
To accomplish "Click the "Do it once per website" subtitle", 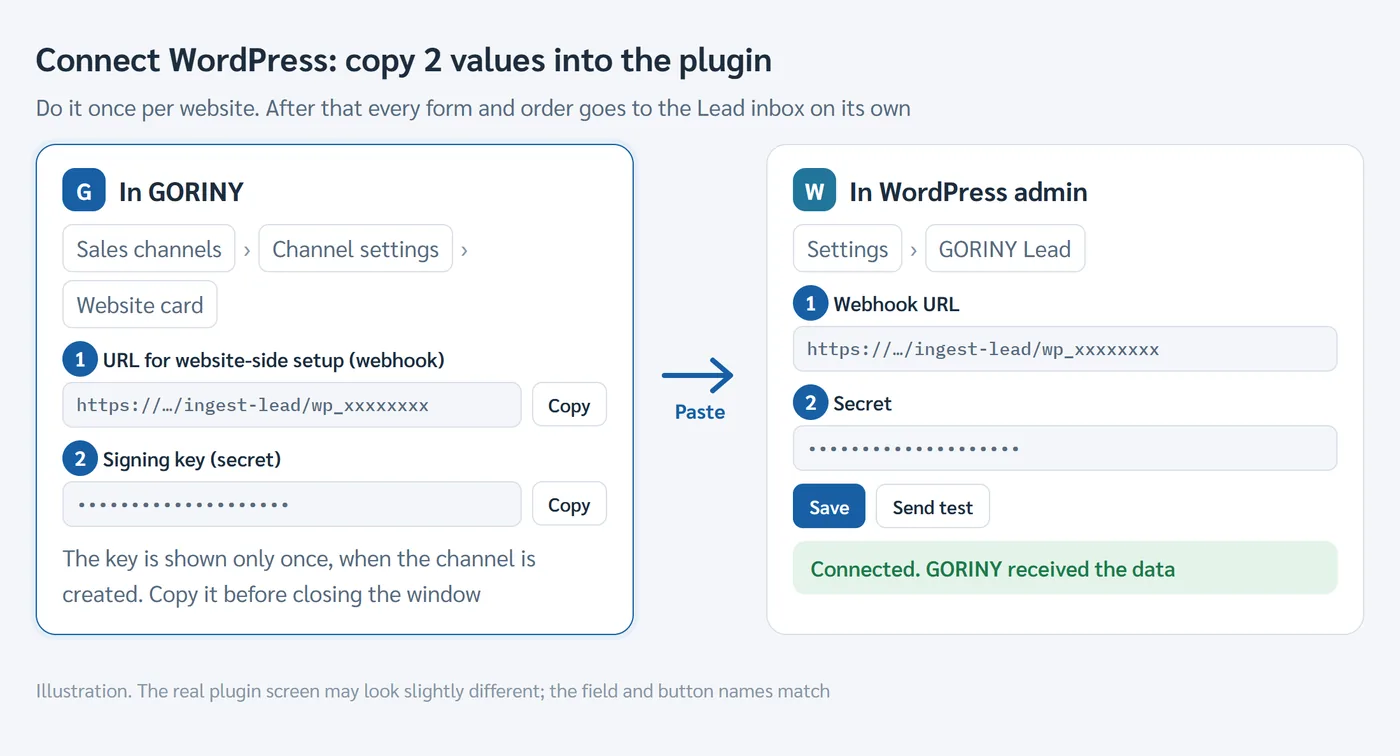I will click(x=473, y=108).
